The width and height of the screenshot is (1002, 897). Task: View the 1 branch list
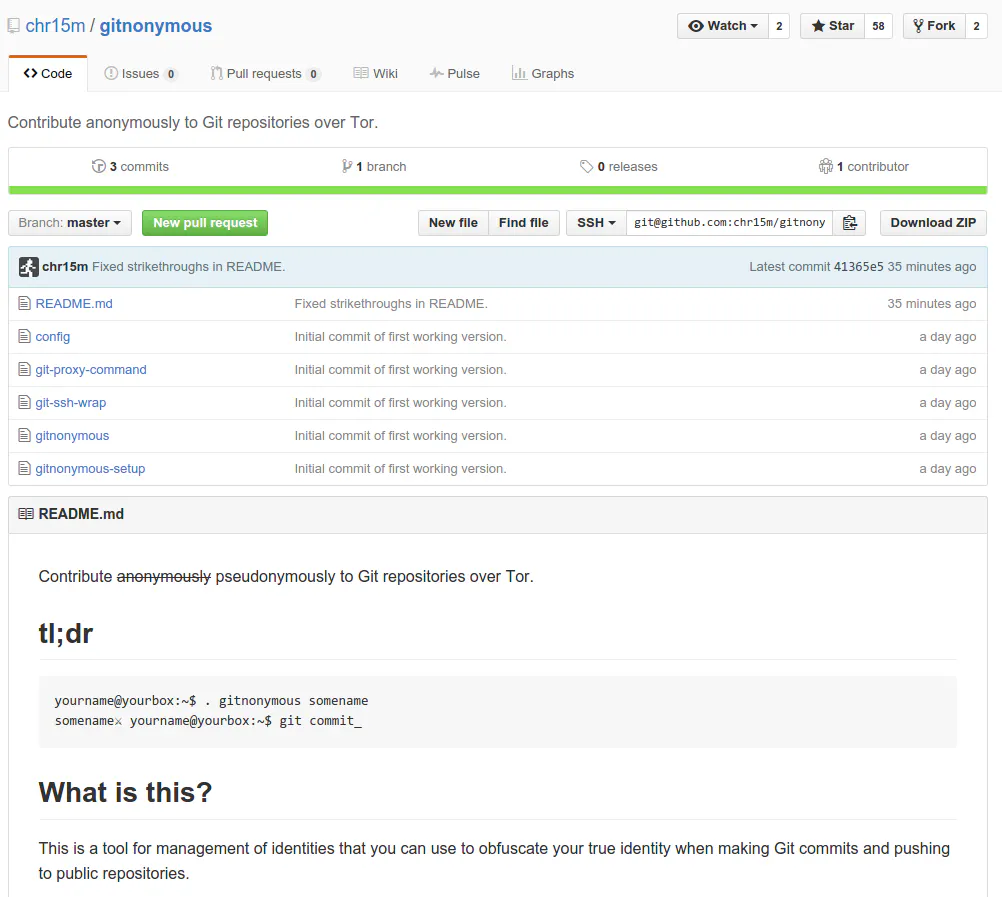point(374,167)
